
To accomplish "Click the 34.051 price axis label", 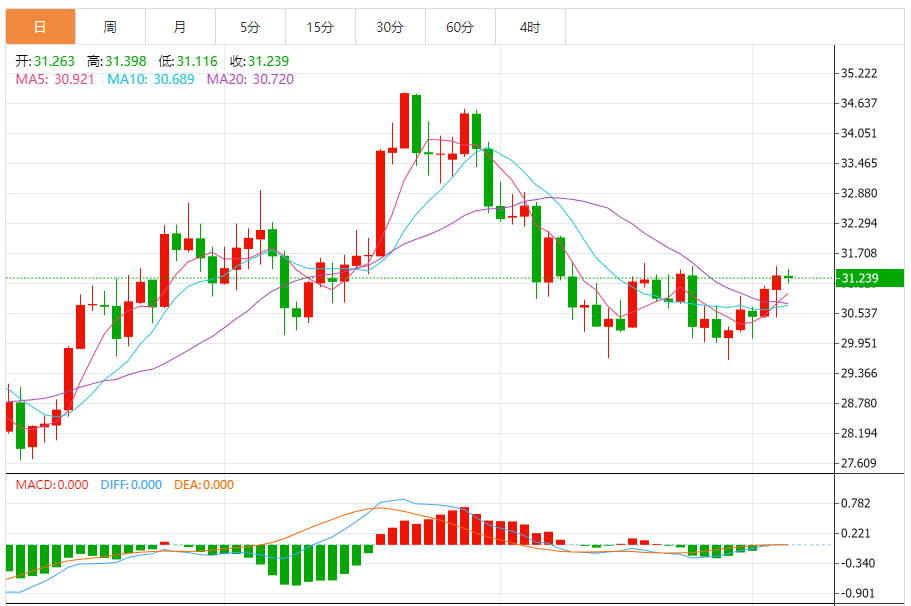I will coord(859,133).
